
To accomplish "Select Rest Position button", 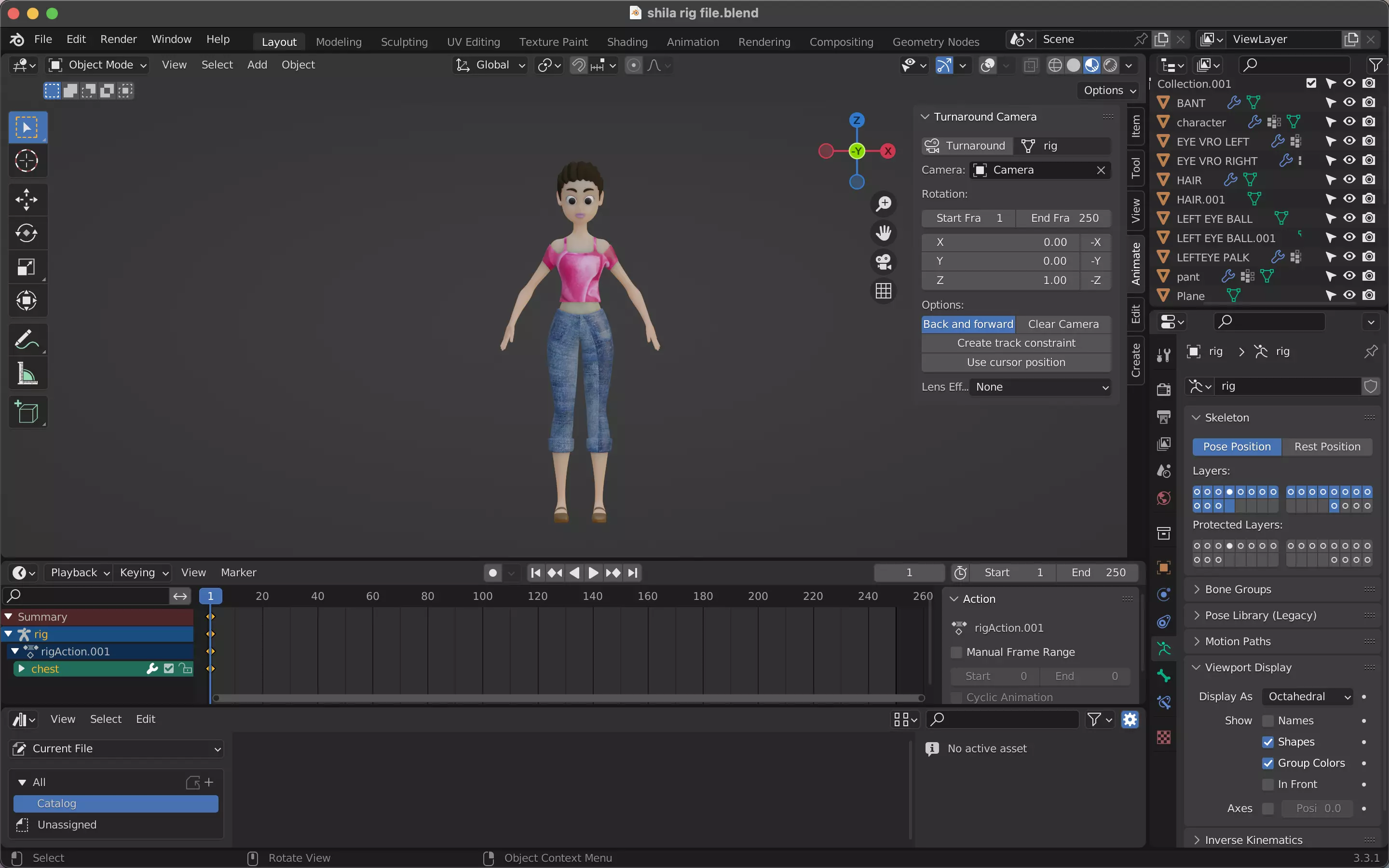I will coord(1327,447).
